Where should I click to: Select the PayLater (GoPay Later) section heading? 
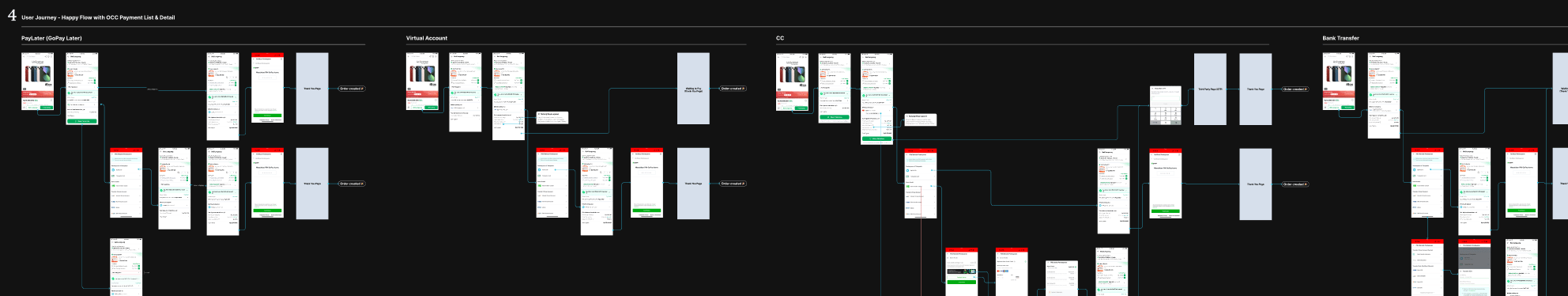pyautogui.click(x=51, y=38)
